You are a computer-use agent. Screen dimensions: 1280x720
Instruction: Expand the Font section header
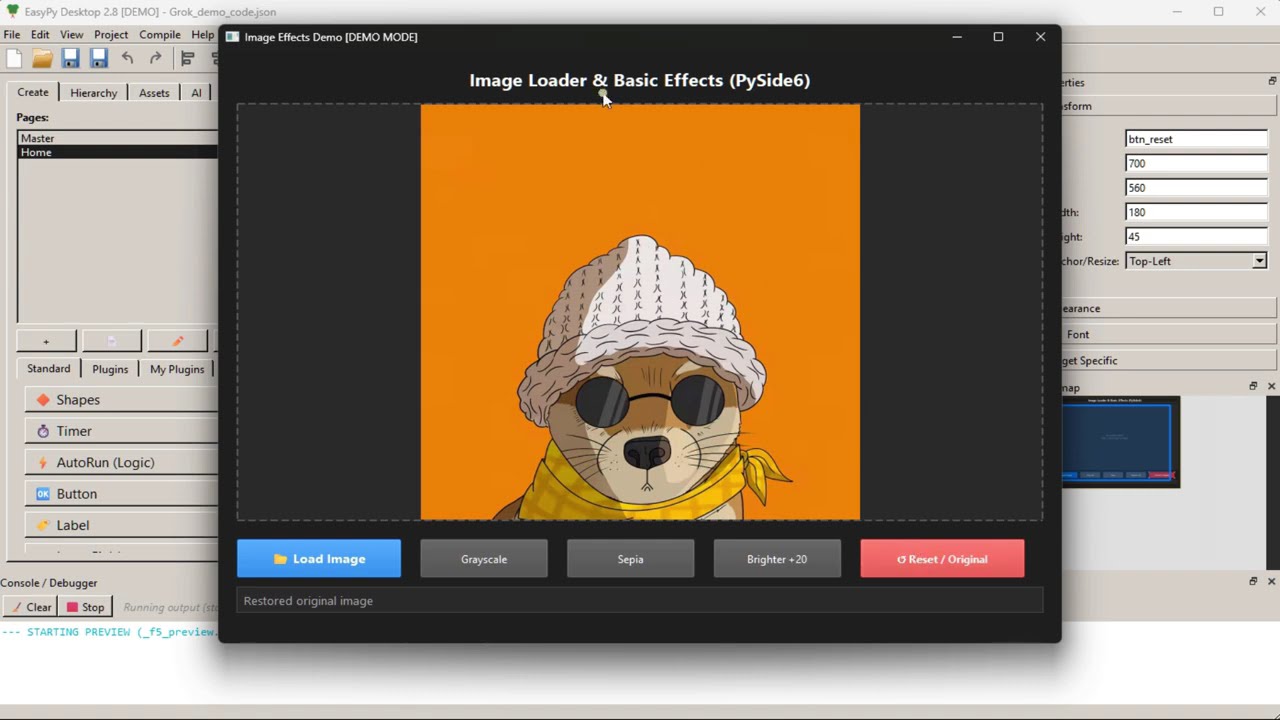coord(1169,334)
